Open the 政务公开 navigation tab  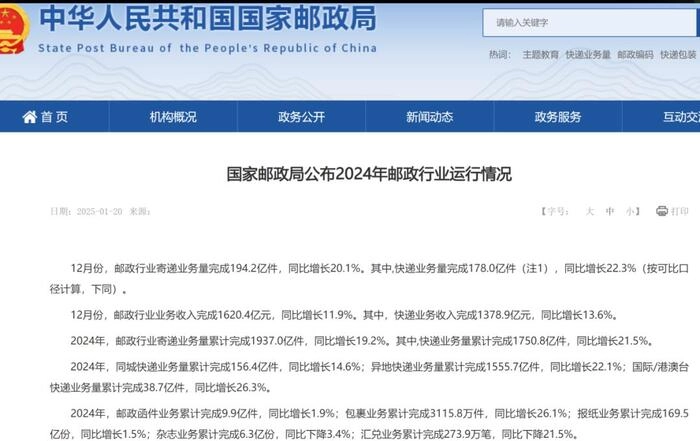tap(301, 117)
